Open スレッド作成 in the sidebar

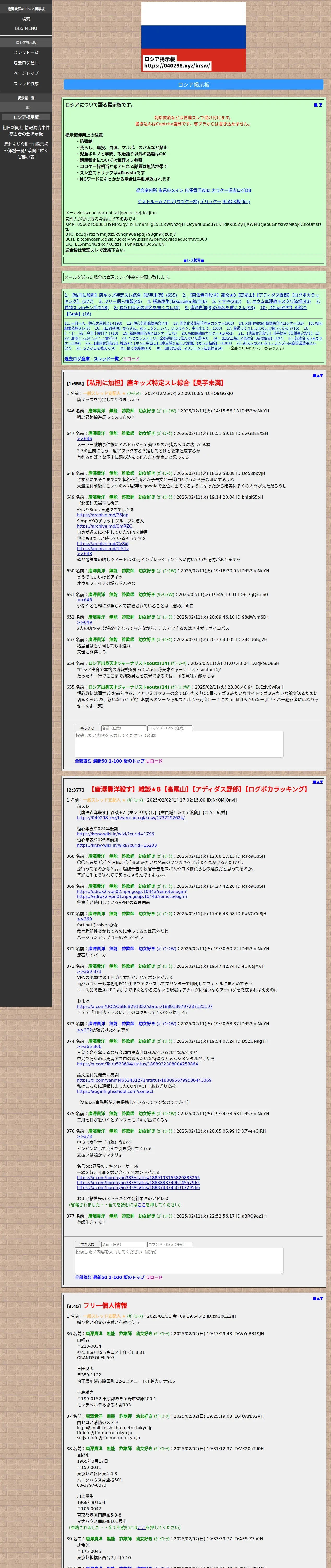(x=26, y=83)
